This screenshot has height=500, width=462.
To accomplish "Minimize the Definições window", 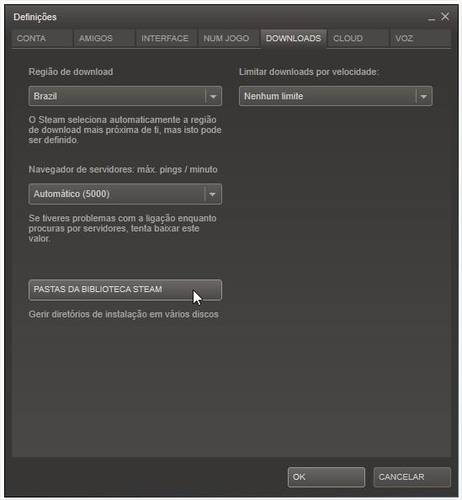I will [x=431, y=18].
